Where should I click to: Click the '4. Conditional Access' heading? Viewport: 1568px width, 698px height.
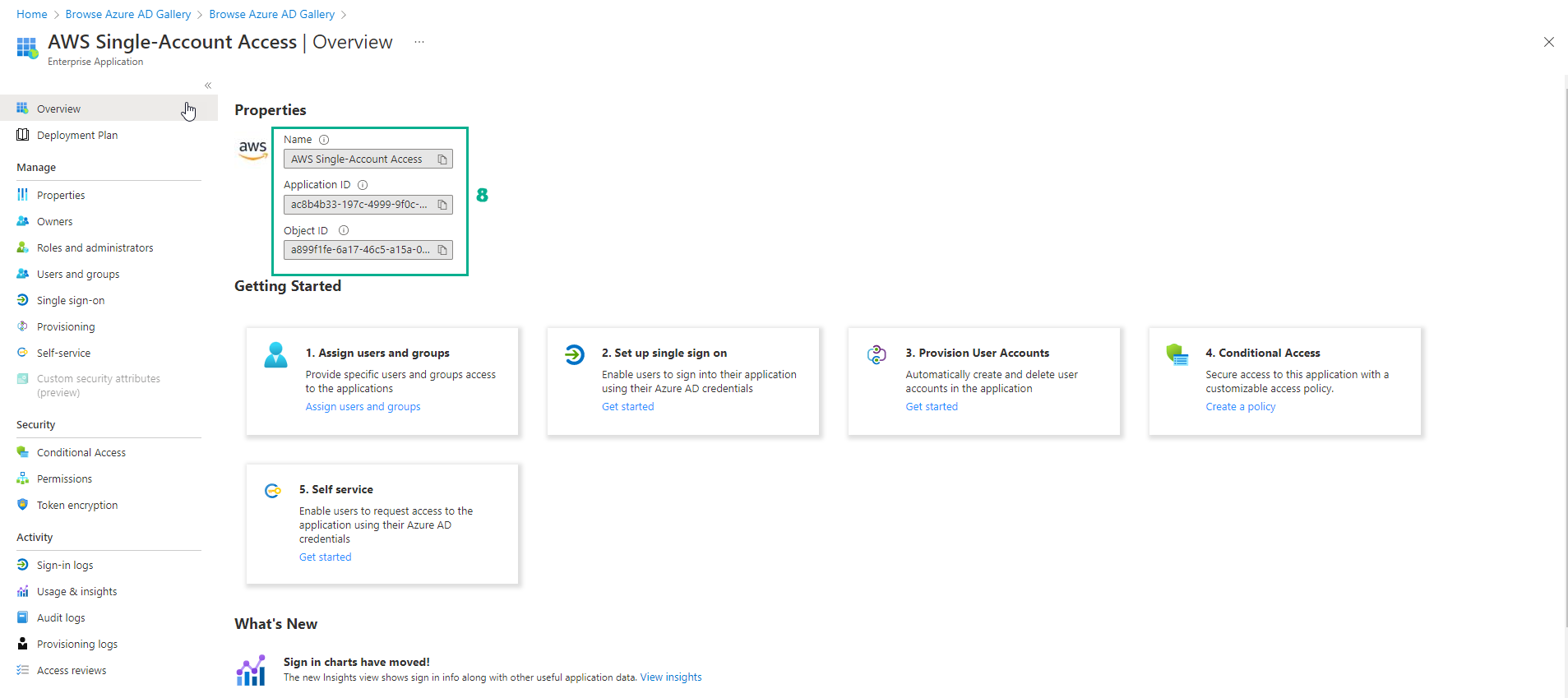coord(1263,353)
